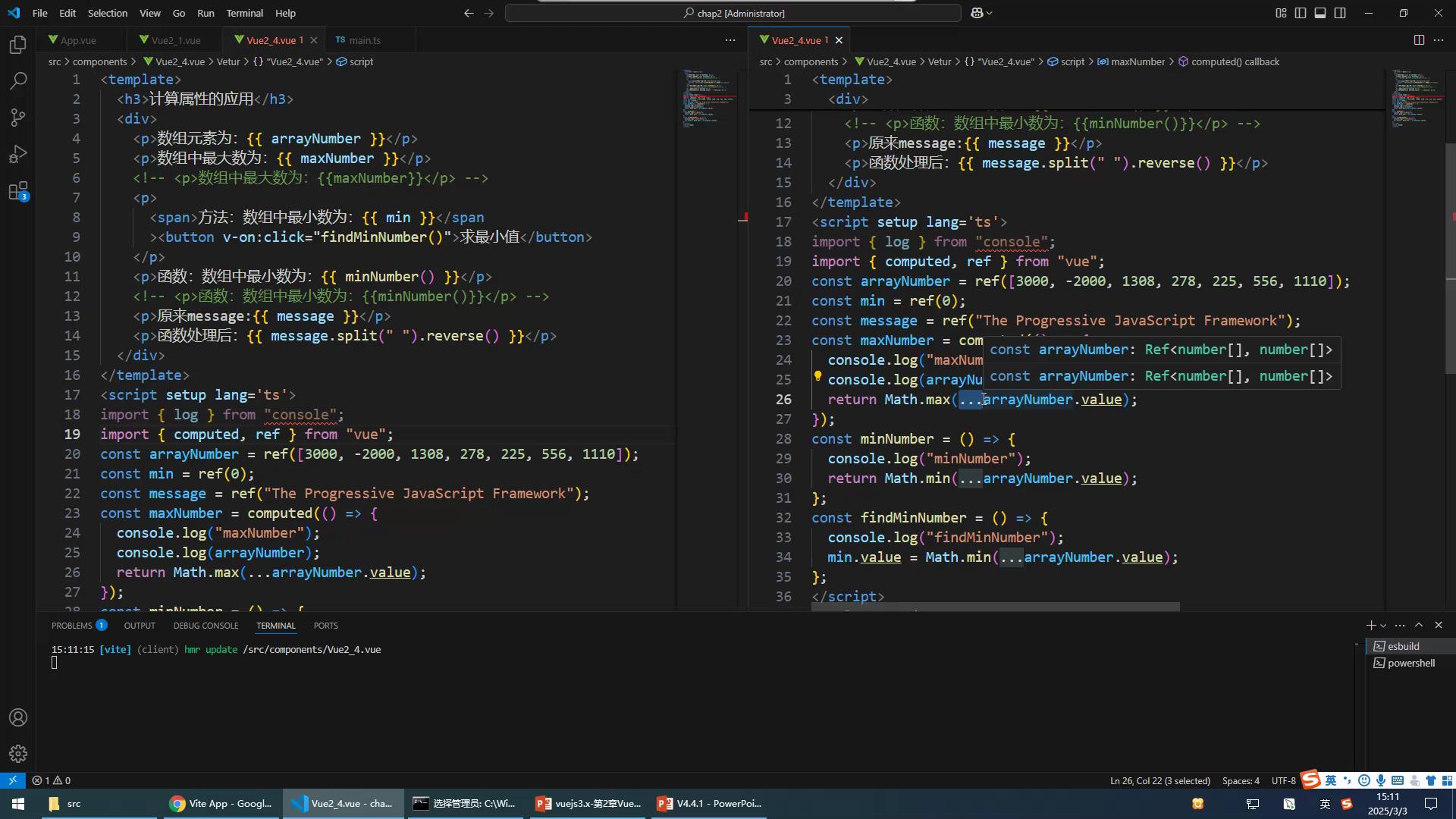Toggle the secondary side bar layout button
Viewport: 1456px width, 819px height.
coord(1340,13)
